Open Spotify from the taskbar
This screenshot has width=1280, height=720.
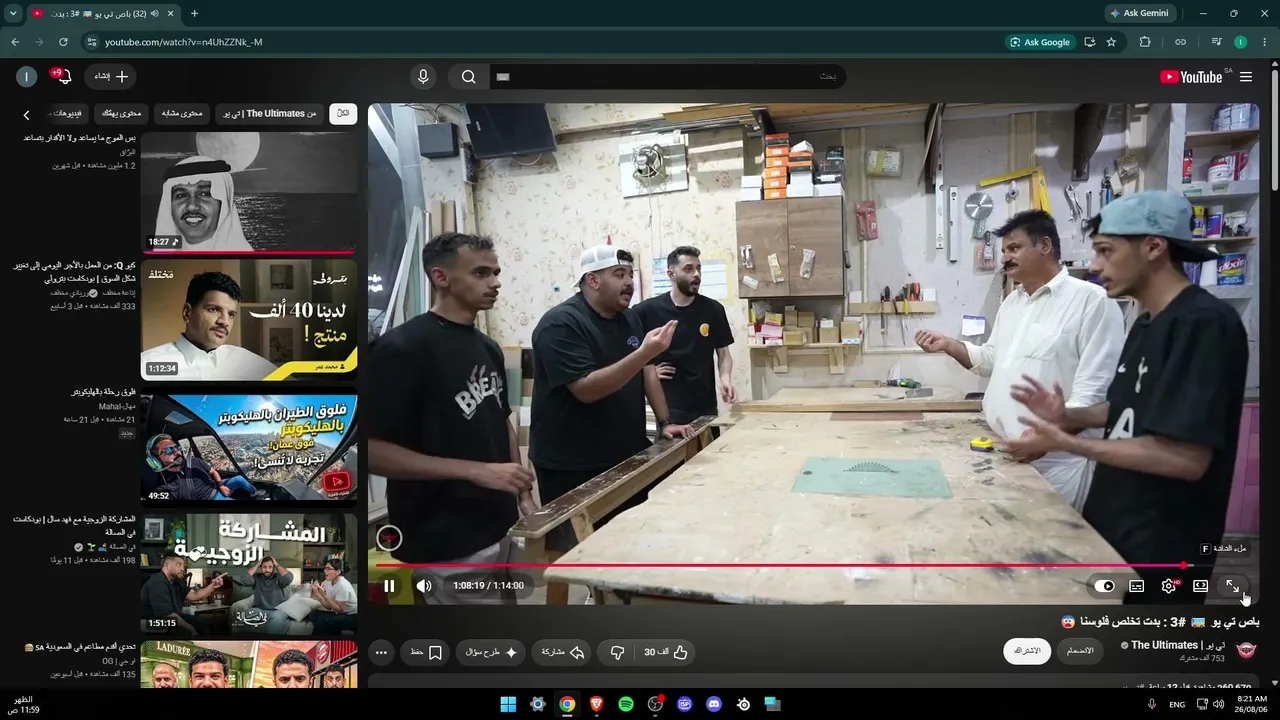626,704
